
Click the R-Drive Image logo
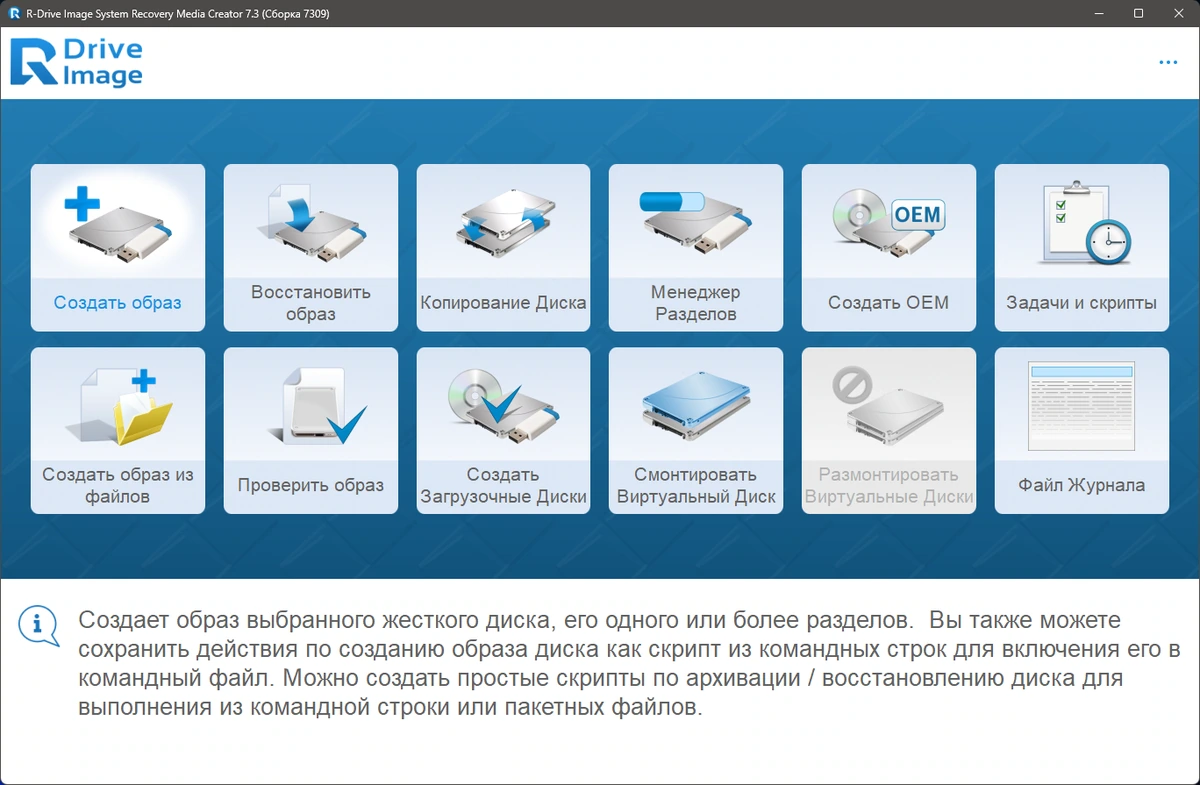click(x=77, y=62)
